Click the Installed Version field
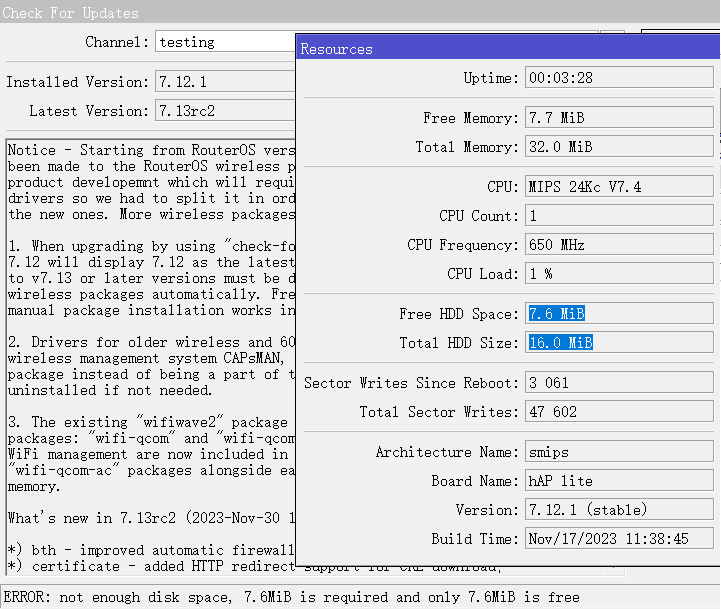 click(x=225, y=82)
